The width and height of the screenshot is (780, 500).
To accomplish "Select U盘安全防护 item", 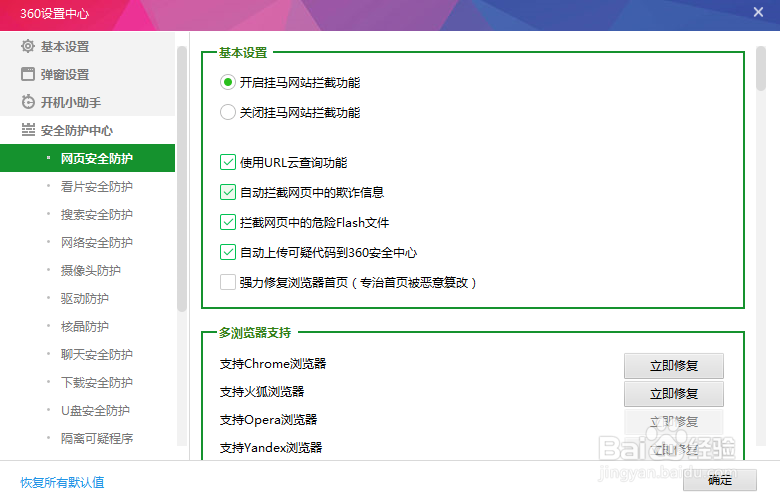I will (x=88, y=410).
